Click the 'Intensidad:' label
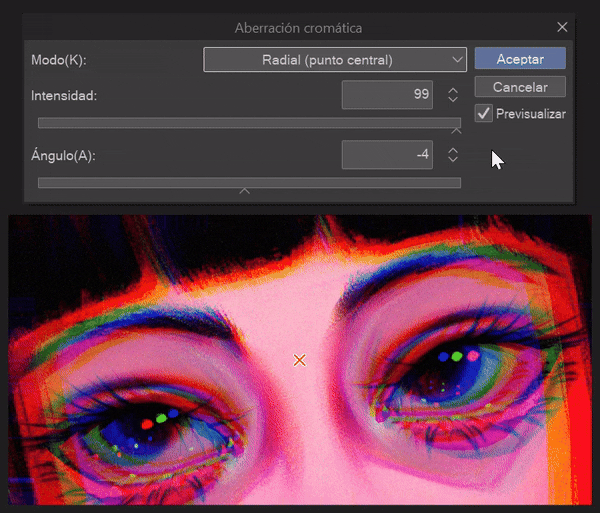 pyautogui.click(x=64, y=96)
